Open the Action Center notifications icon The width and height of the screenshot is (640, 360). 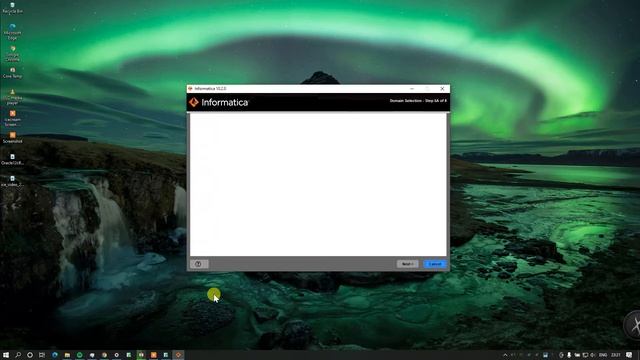click(629, 355)
